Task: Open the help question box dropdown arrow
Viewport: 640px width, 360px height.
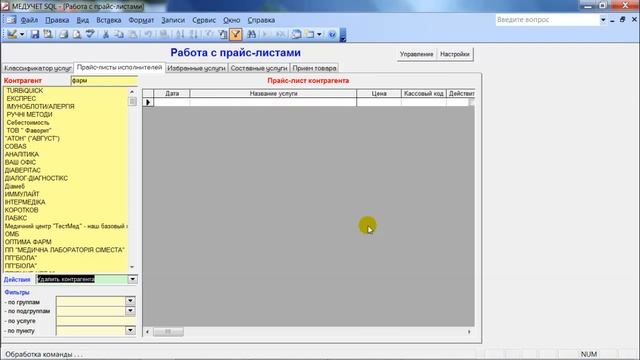Action: click(603, 20)
